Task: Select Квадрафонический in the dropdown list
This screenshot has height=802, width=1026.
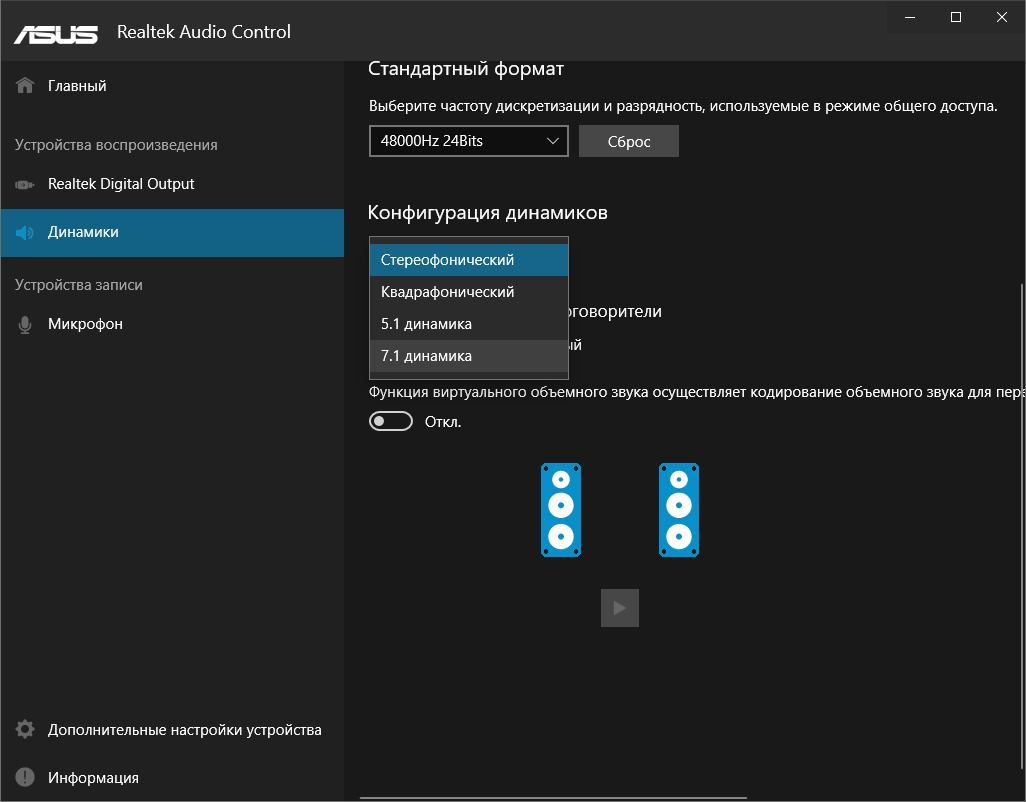Action: 468,292
